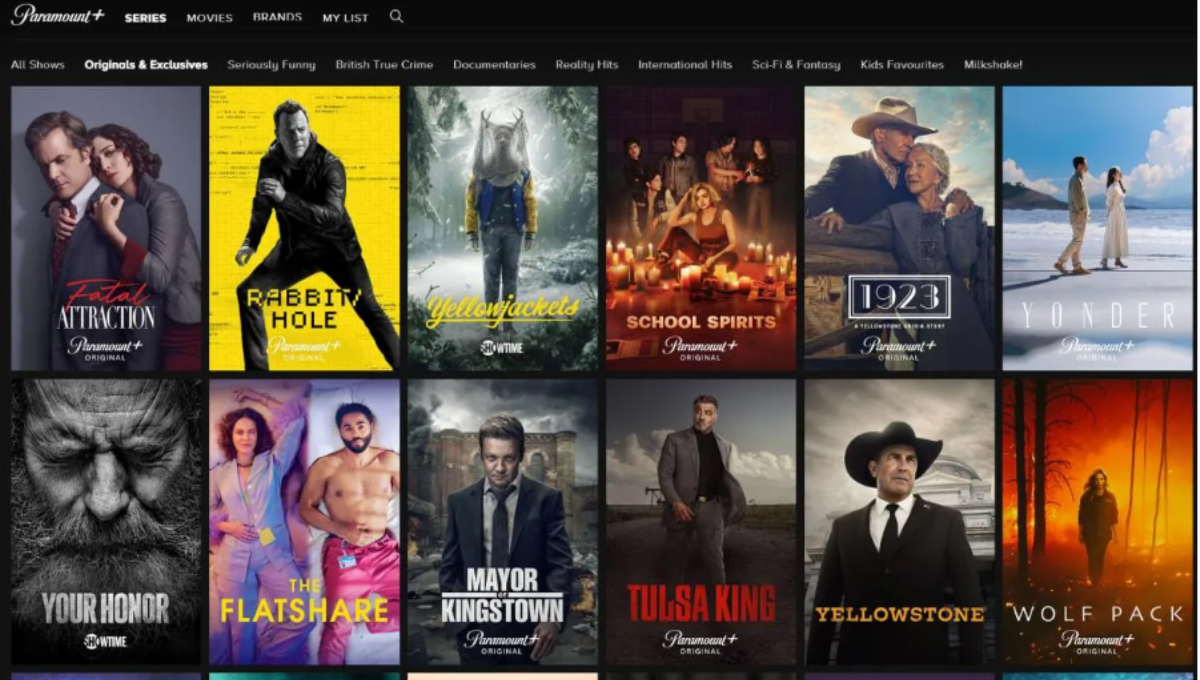1200x680 pixels.
Task: Select the Originals & Exclusives tab
Action: (146, 65)
